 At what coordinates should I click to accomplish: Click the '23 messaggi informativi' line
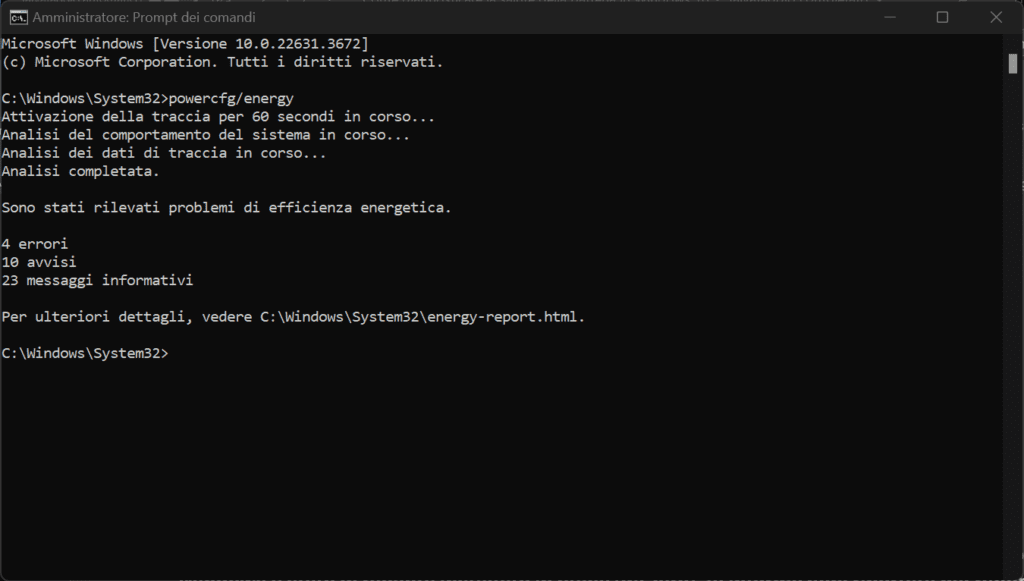[97, 281]
